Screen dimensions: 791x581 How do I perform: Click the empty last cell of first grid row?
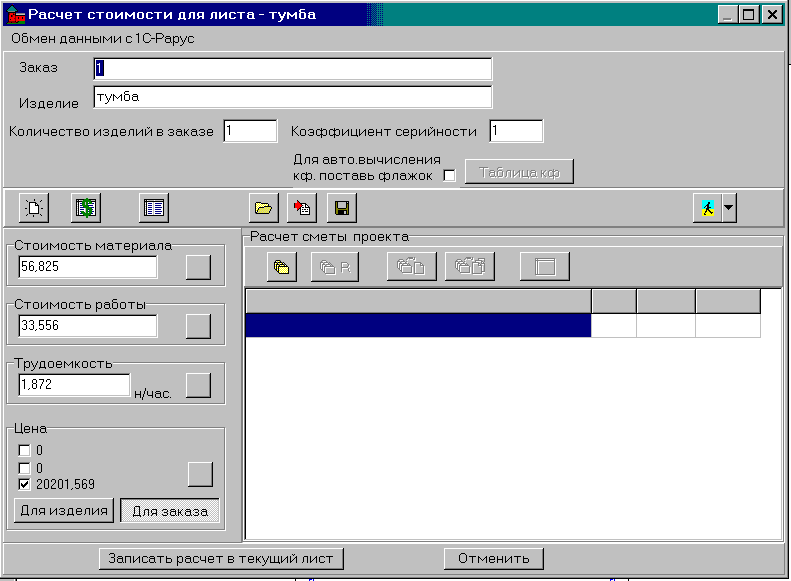(x=728, y=325)
